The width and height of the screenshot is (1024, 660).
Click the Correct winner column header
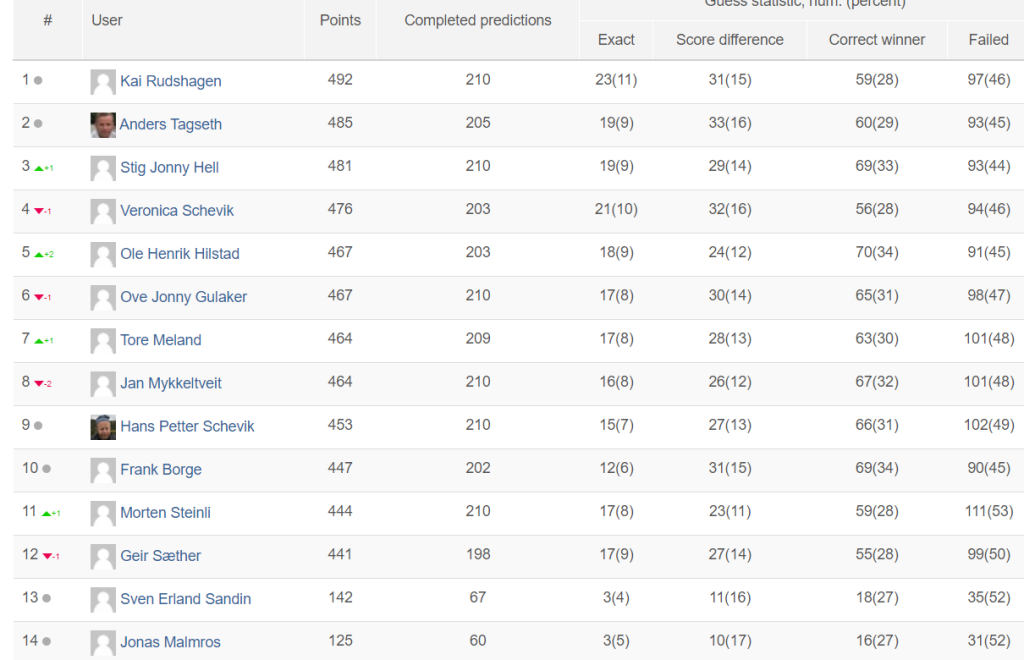click(x=876, y=40)
